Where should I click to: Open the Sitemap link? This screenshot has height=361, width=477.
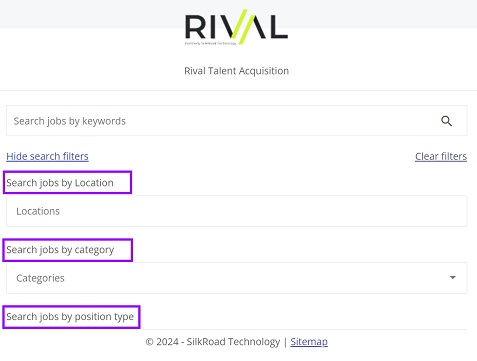tap(309, 342)
